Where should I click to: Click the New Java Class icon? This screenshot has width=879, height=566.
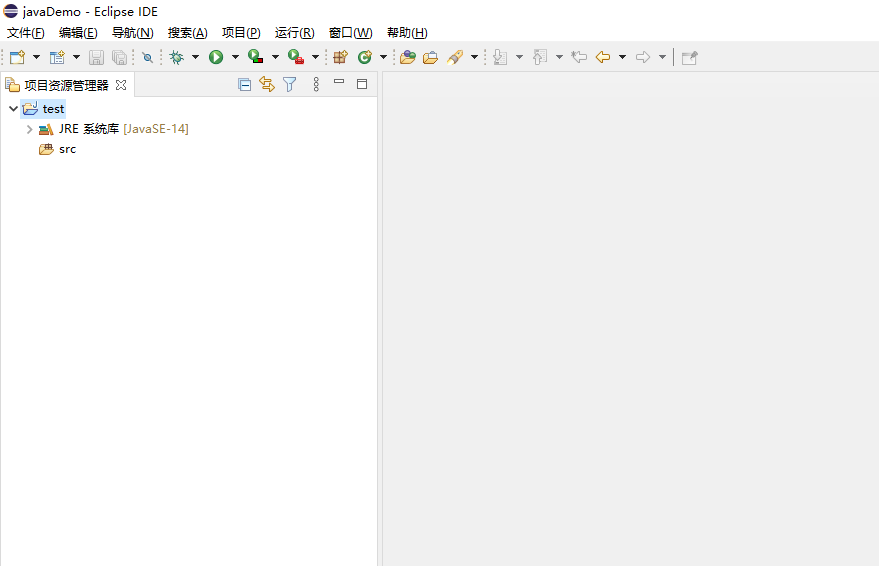click(365, 57)
